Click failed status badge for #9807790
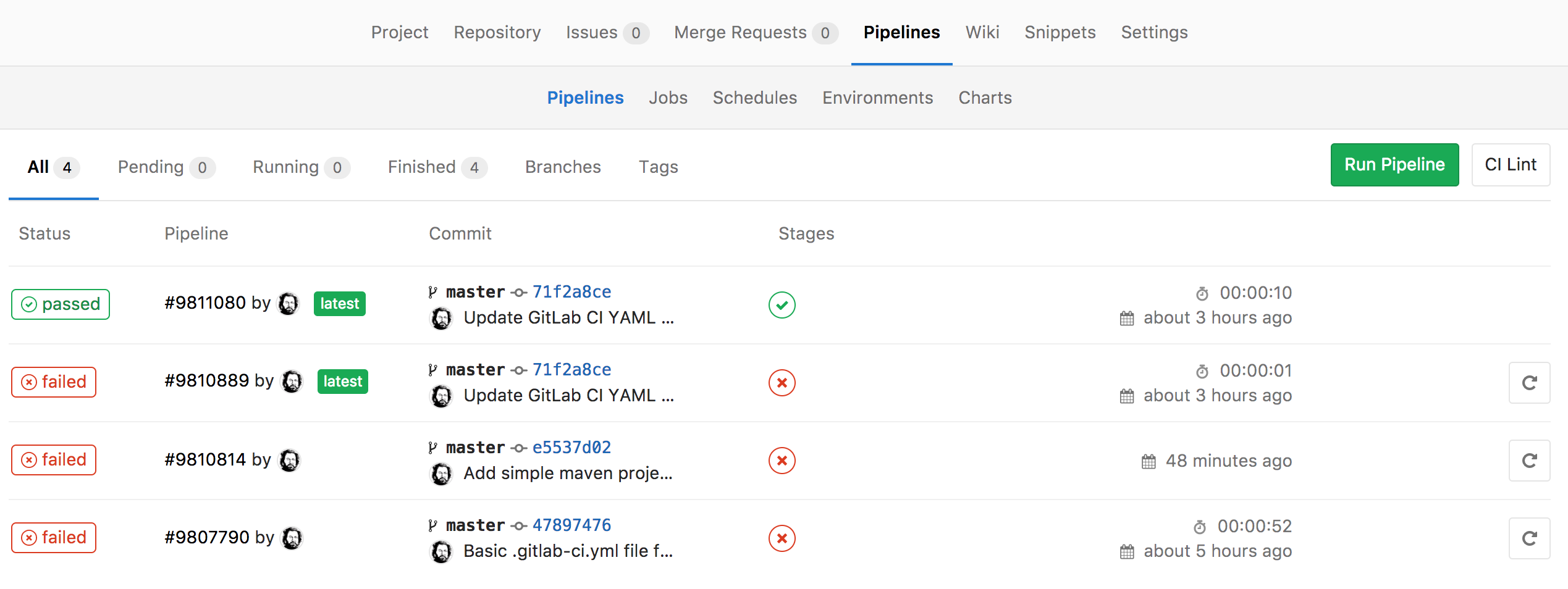 [x=54, y=538]
